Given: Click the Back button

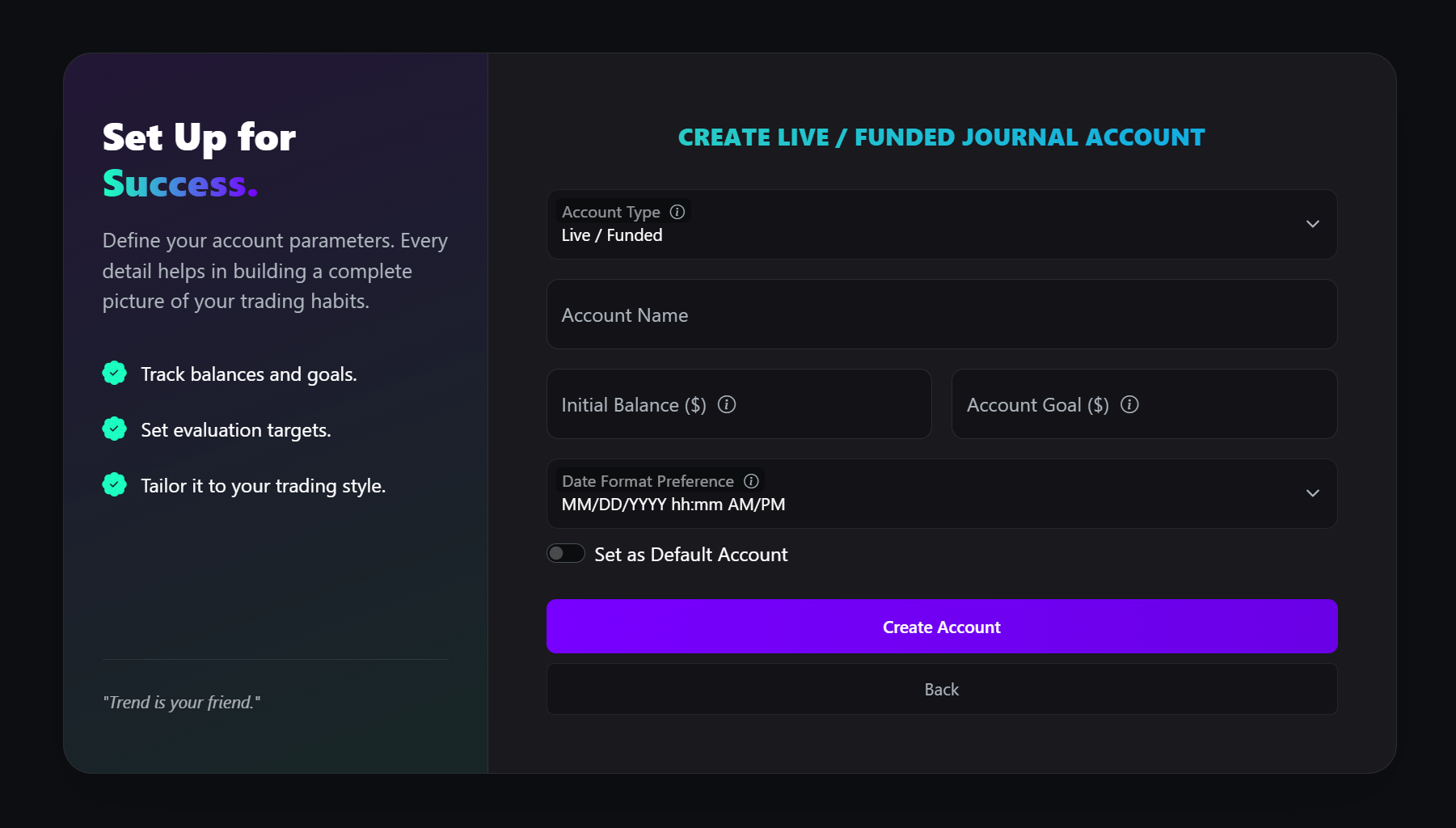Looking at the screenshot, I should (x=941, y=689).
